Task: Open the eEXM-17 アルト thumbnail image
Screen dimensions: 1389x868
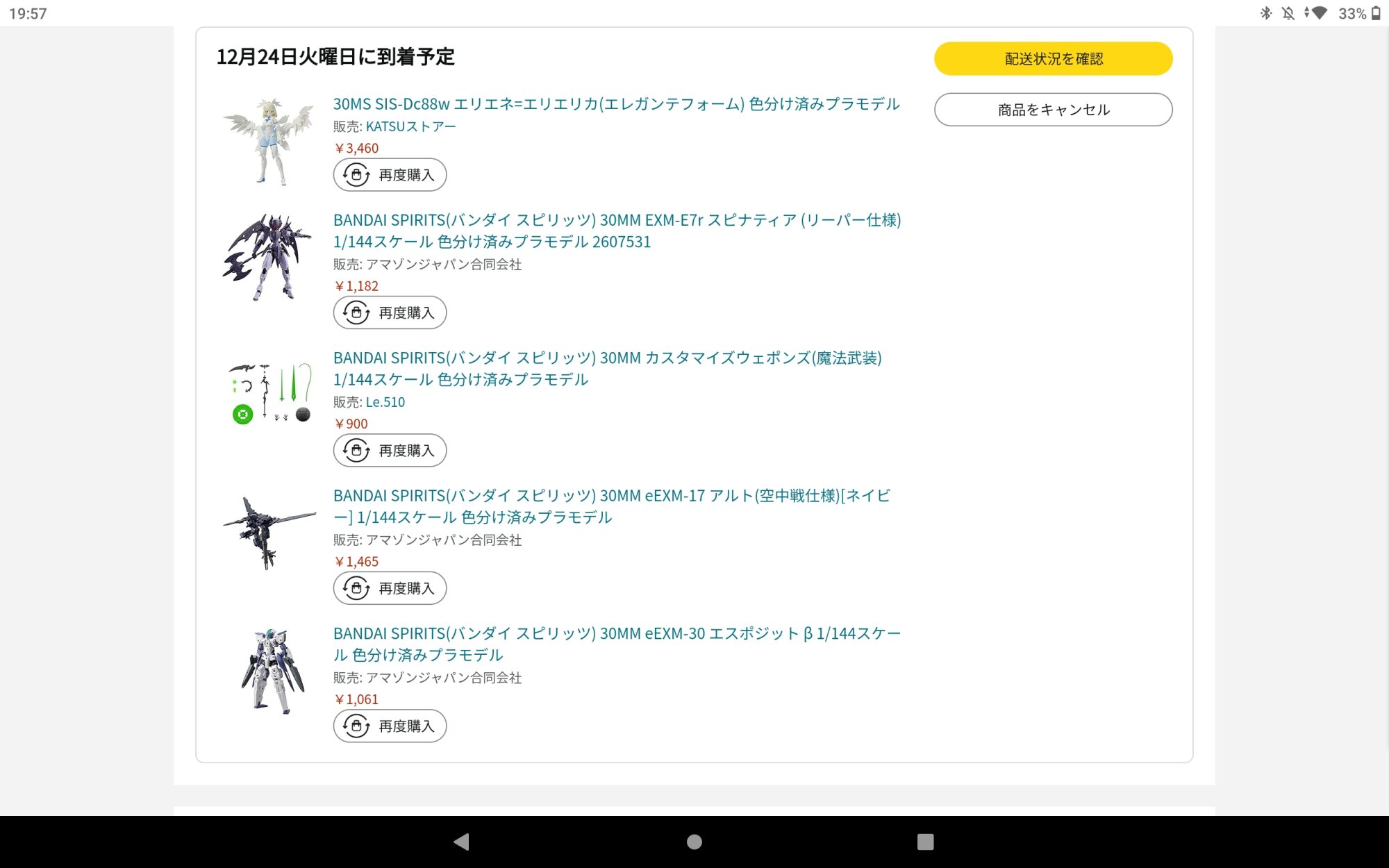Action: click(x=269, y=533)
